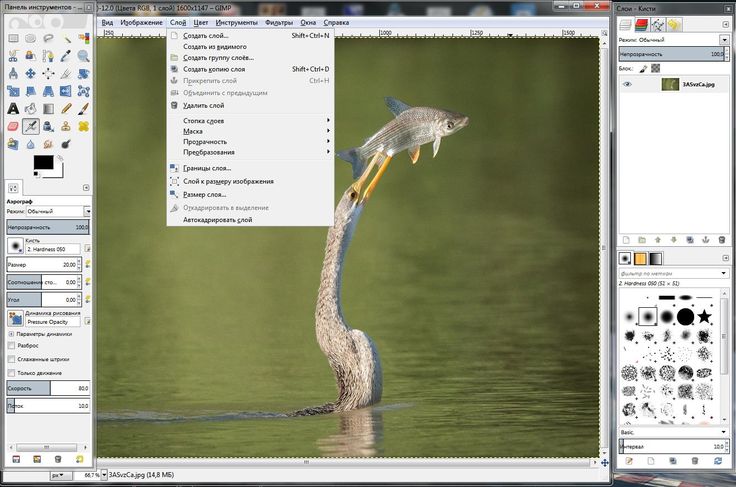736x487 pixels.
Task: Select the Crop tool
Action: pyautogui.click(x=66, y=74)
